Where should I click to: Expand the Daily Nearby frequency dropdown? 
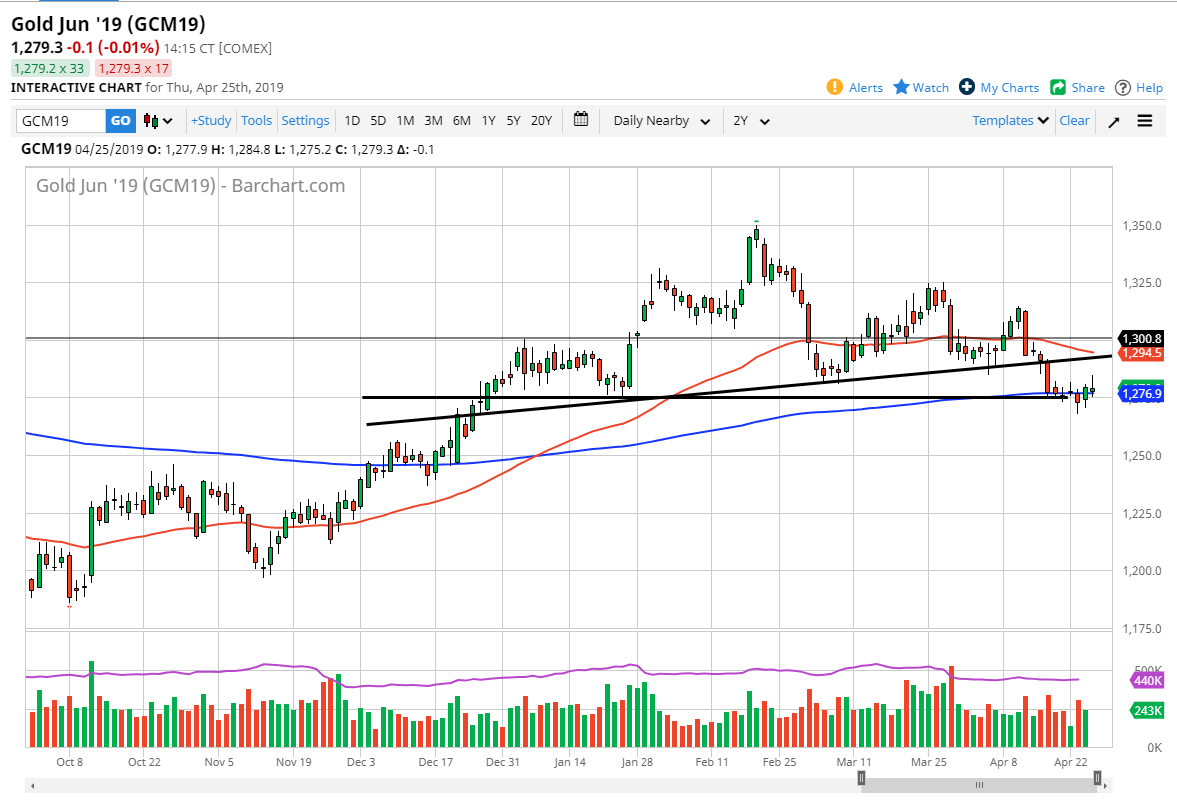[x=661, y=120]
